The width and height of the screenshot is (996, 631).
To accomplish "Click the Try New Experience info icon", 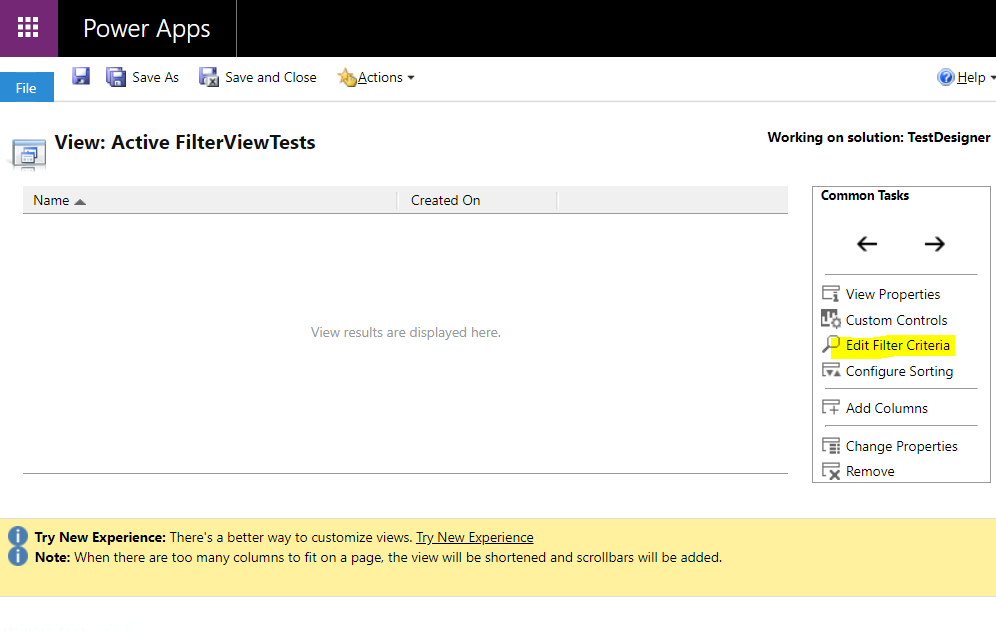I will (x=18, y=536).
